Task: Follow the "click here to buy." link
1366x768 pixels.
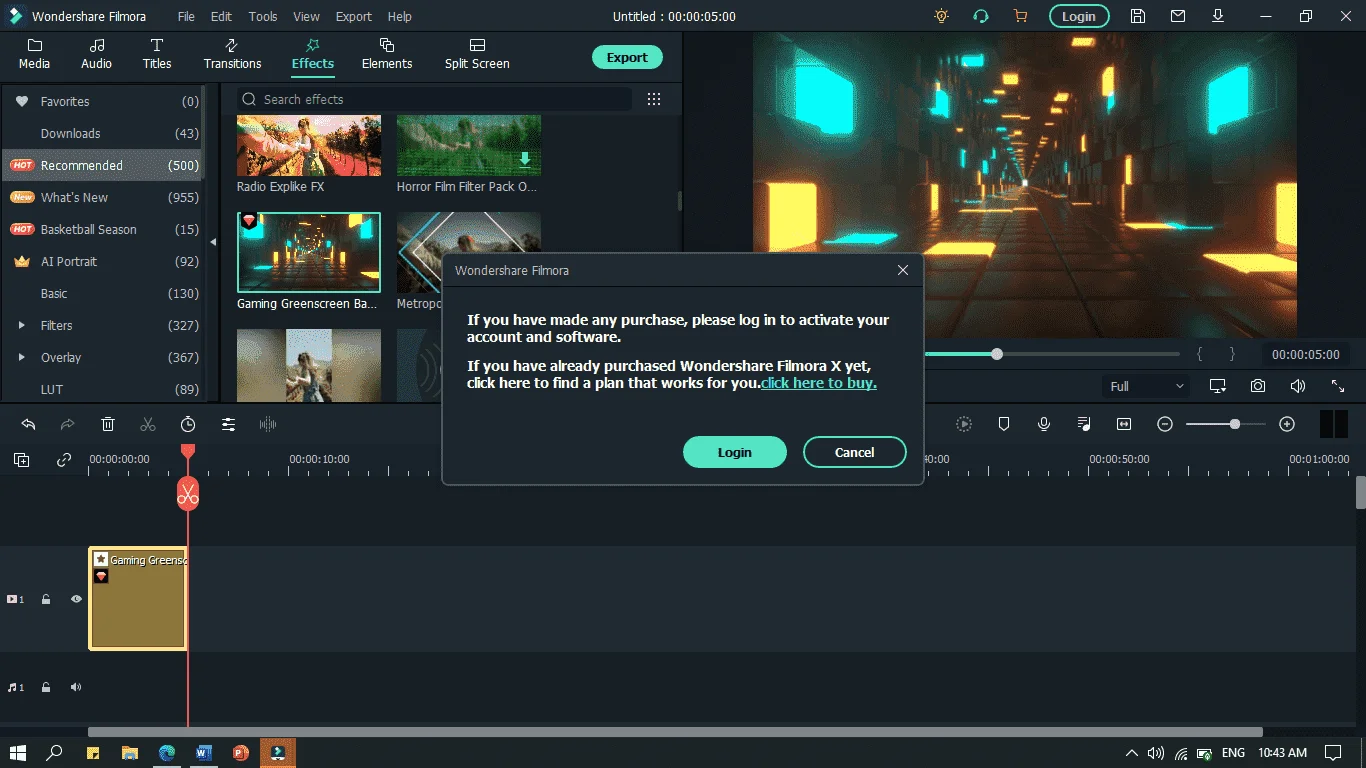Action: pos(819,383)
